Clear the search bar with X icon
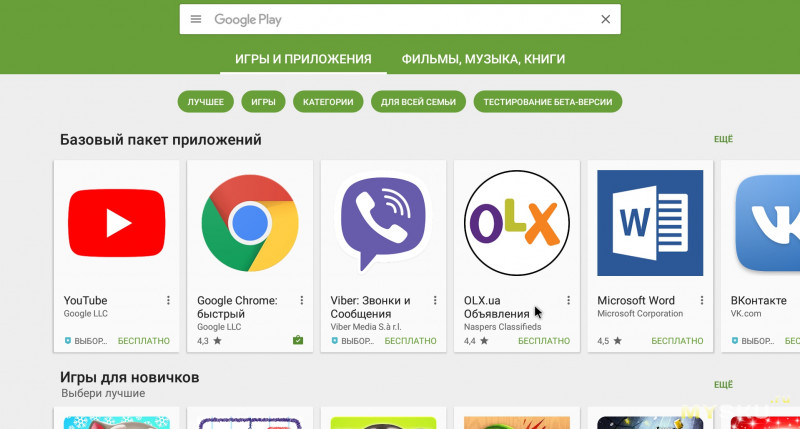 coord(605,19)
